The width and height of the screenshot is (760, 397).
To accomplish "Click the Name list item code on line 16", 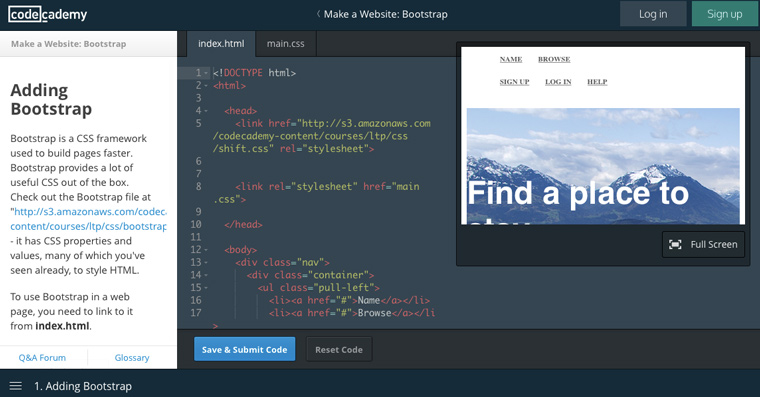I will coord(349,300).
